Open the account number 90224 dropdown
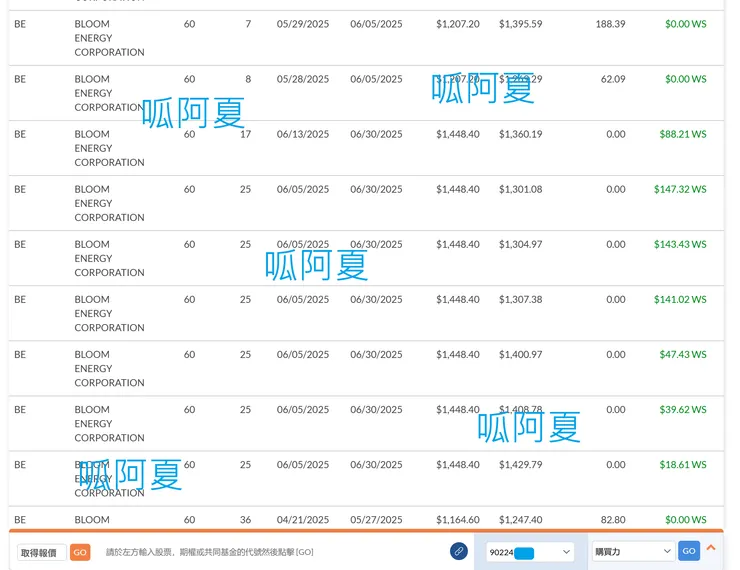This screenshot has width=740, height=570. (530, 552)
